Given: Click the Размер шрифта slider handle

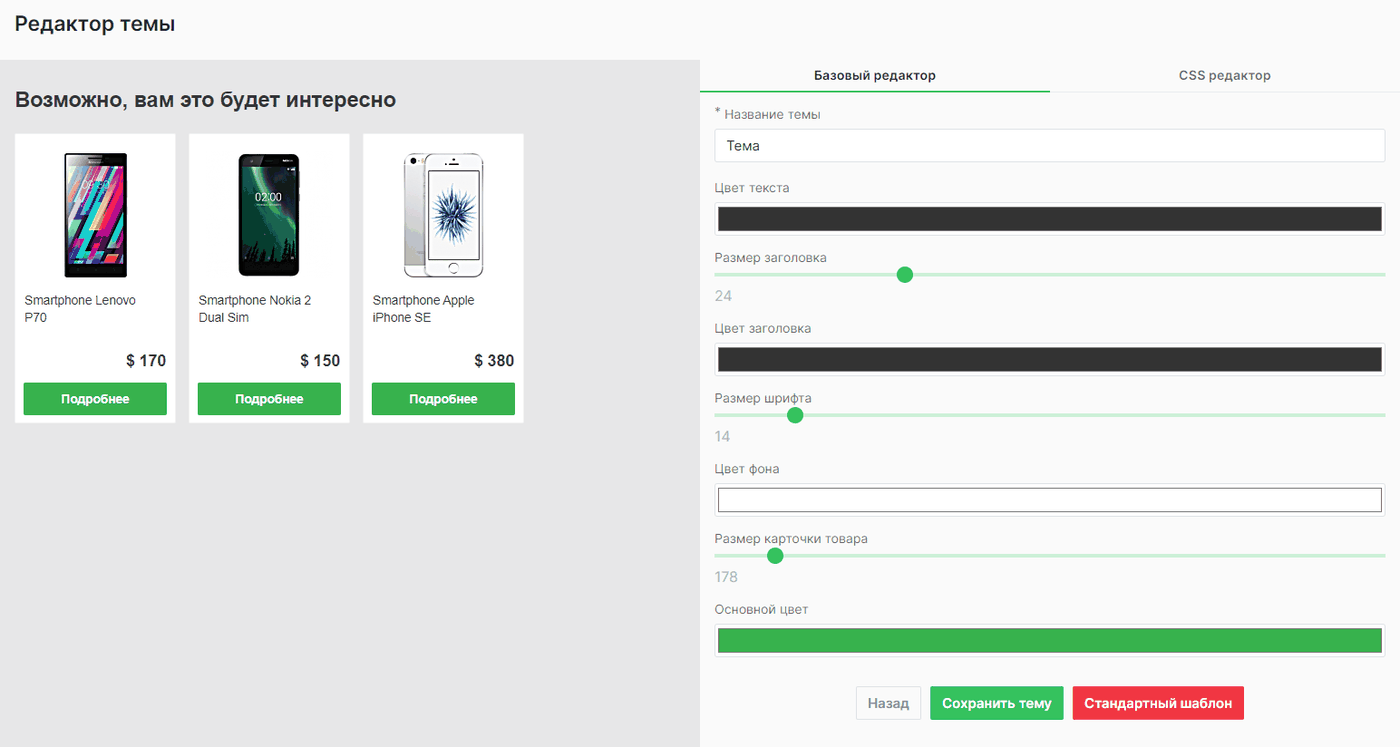Looking at the screenshot, I should [795, 415].
